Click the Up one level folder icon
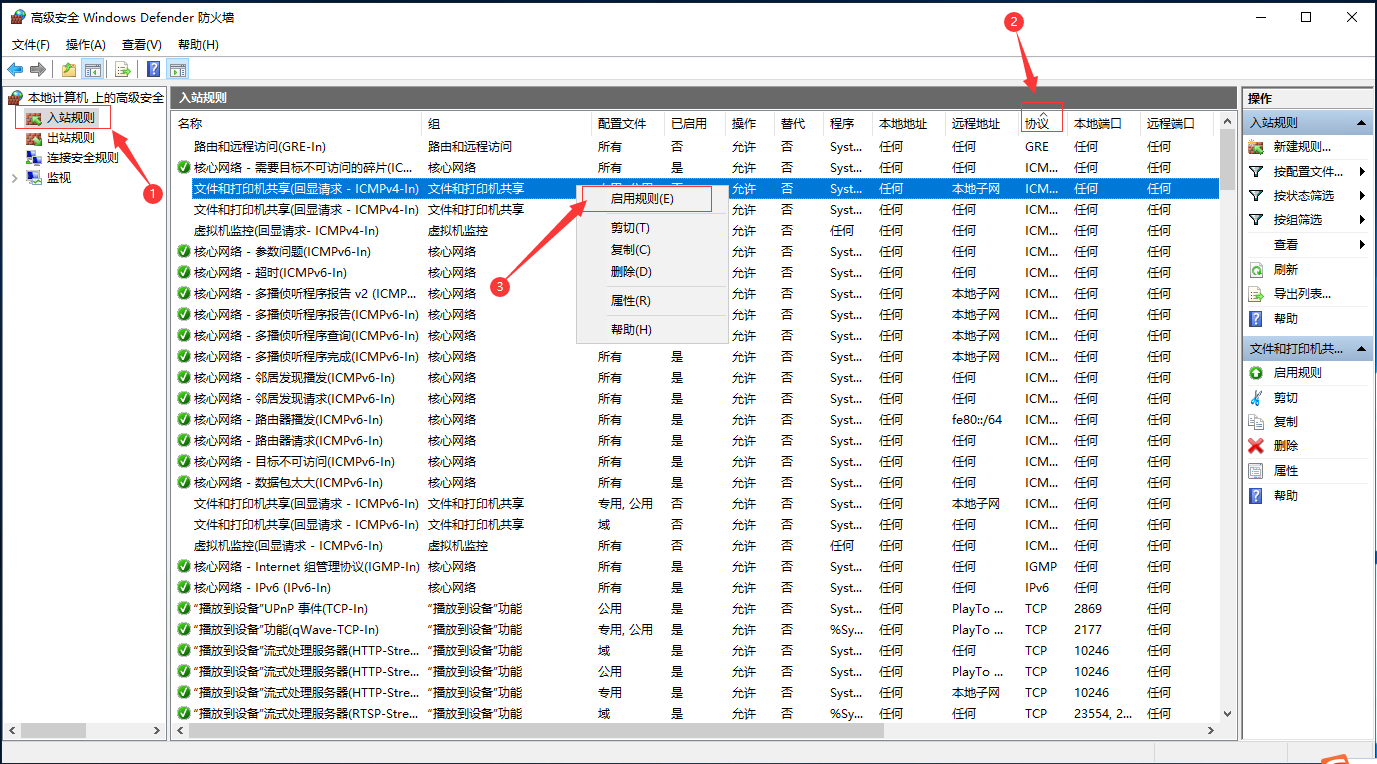1377x764 pixels. [68, 69]
